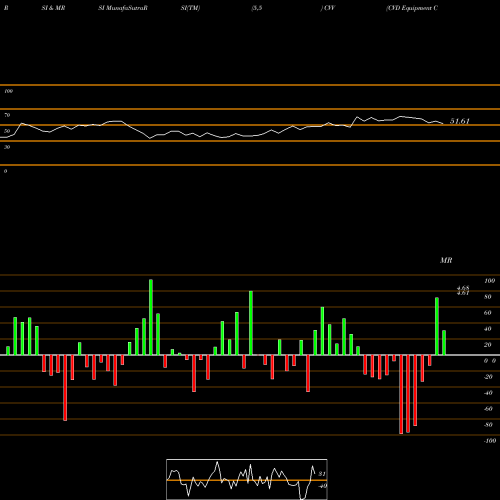The width and height of the screenshot is (500, 500).
Task: Click the RSI axis label 0 on the left
Action: click(x=5, y=171)
